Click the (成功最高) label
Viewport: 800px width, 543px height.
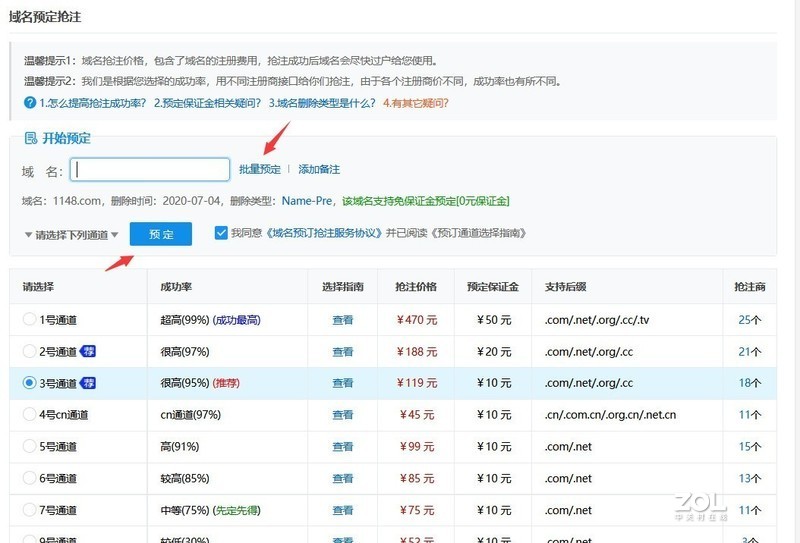(x=237, y=320)
